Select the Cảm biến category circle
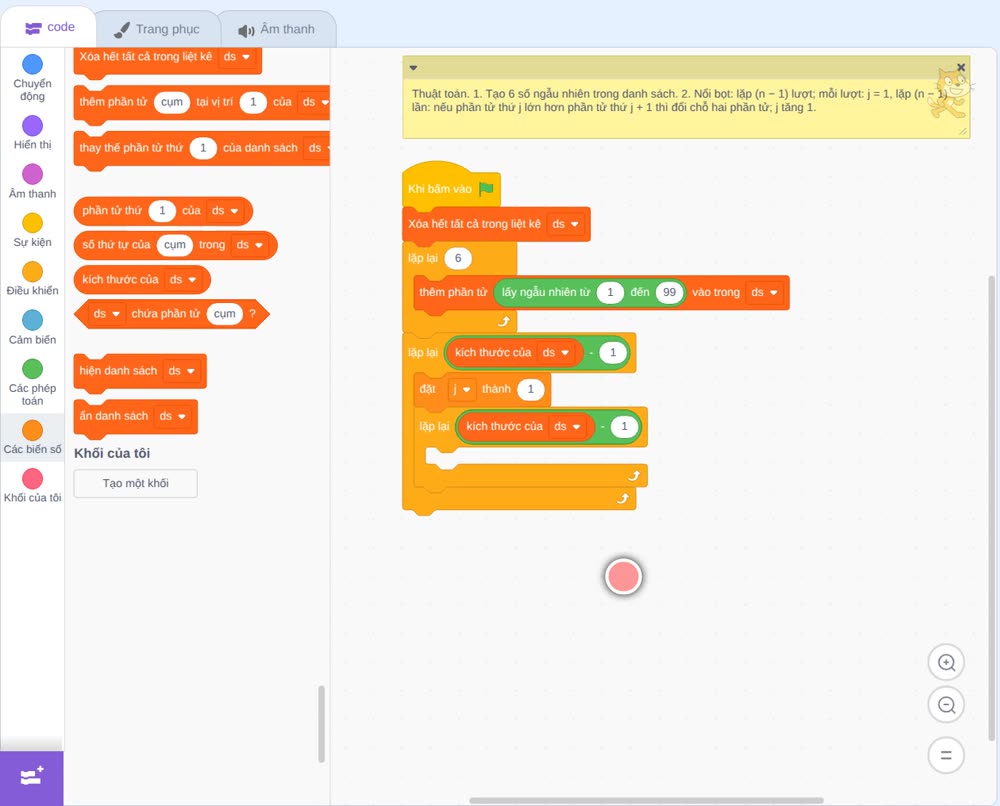This screenshot has height=806, width=1000. click(x=33, y=320)
